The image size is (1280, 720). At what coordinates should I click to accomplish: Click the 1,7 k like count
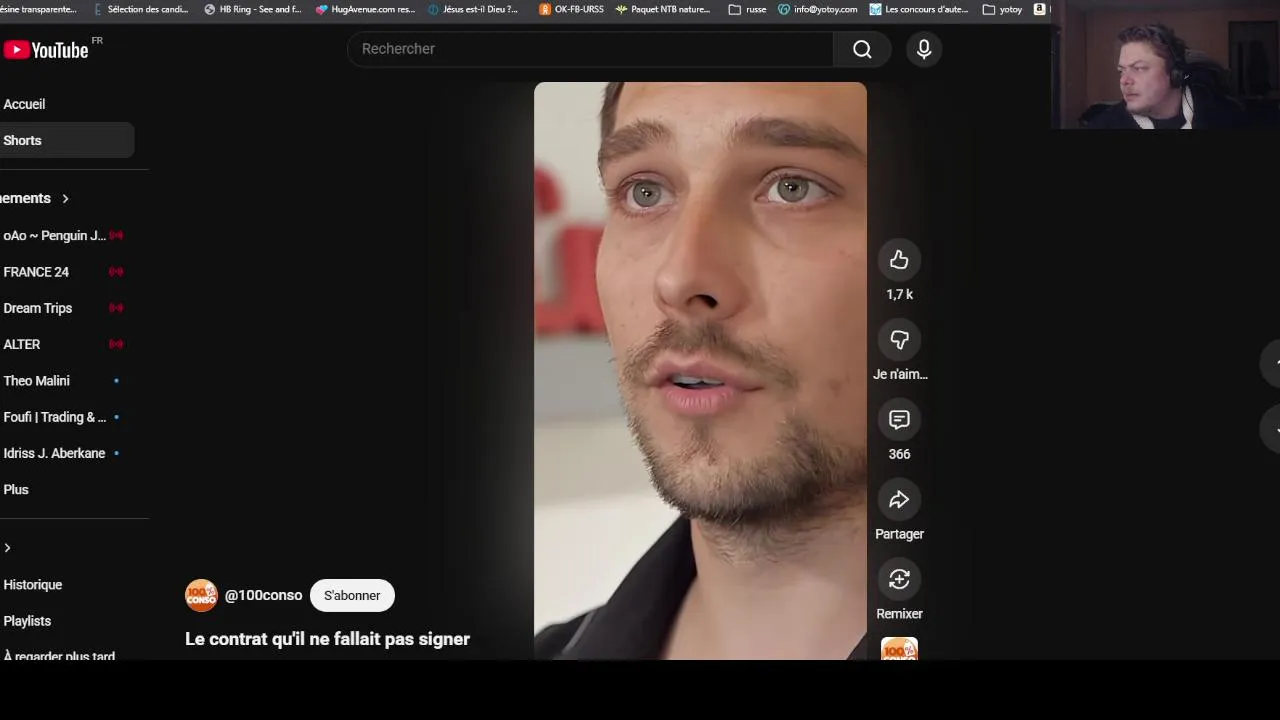click(x=899, y=295)
